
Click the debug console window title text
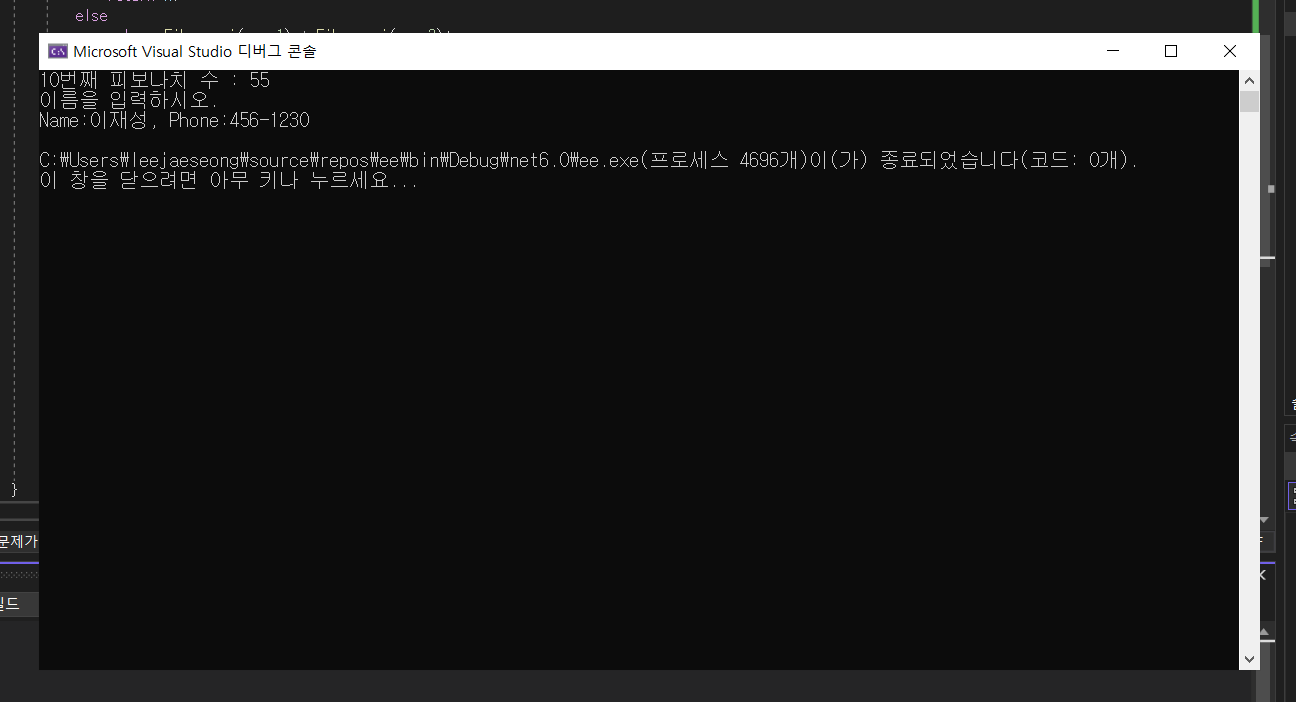[195, 51]
